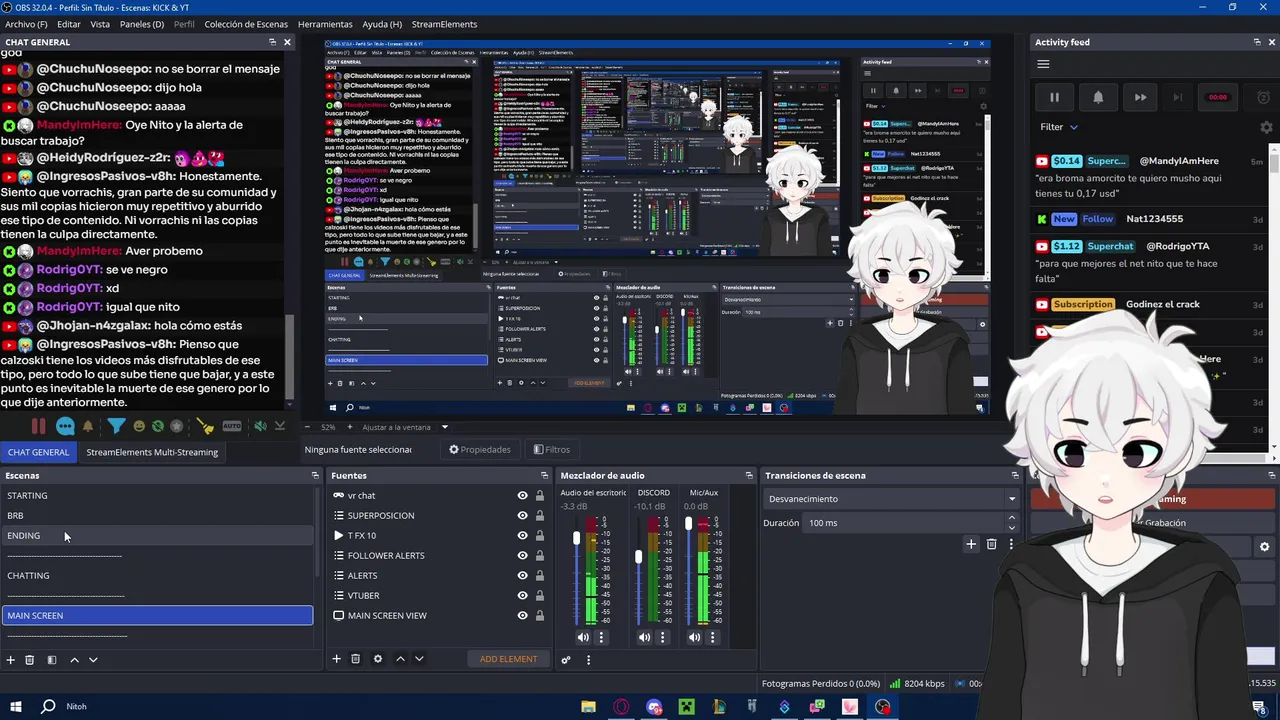Move source up in Fuentes list
This screenshot has height=720, width=1280.
pyautogui.click(x=400, y=659)
